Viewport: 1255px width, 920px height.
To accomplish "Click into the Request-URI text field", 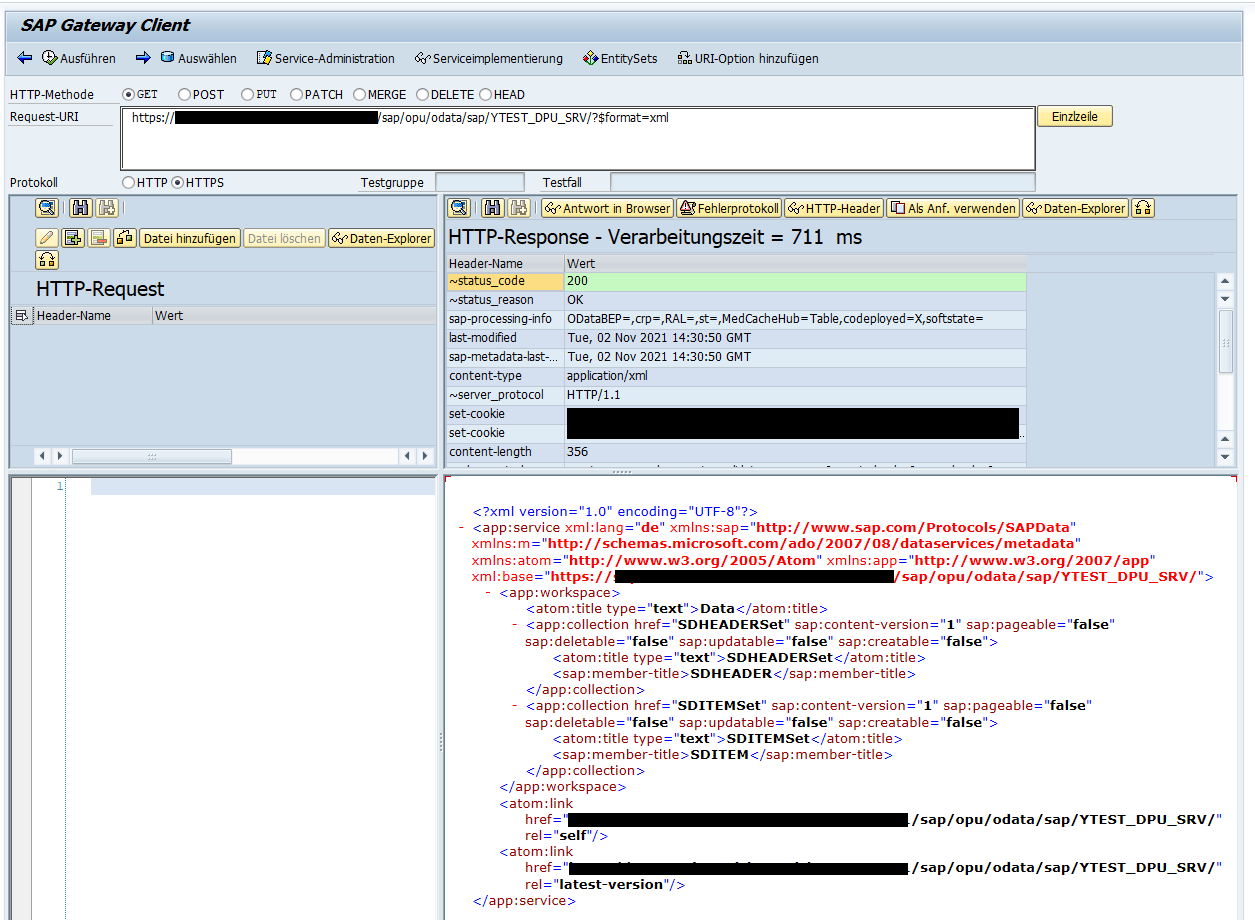I will pyautogui.click(x=578, y=139).
